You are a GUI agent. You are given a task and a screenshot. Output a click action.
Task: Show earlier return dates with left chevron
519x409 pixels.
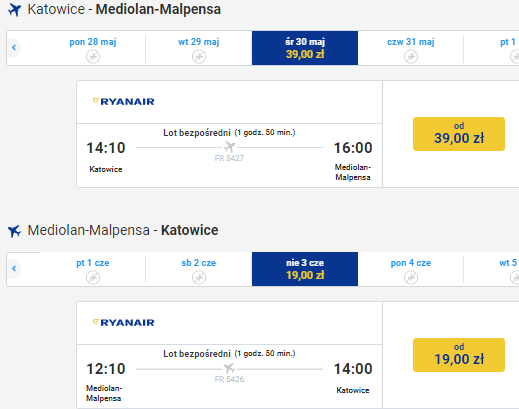pyautogui.click(x=14, y=269)
